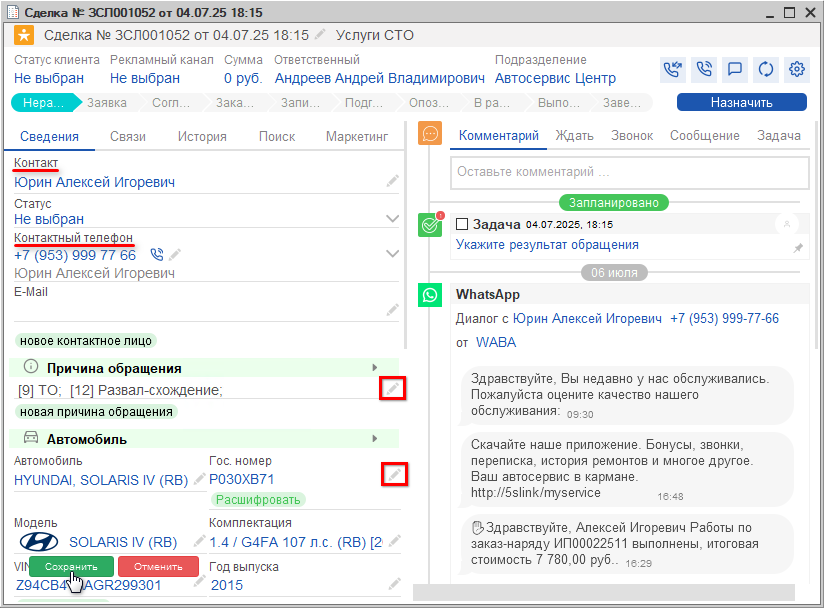This screenshot has width=824, height=608.
Task: Check the Задача task checkbox
Action: 462,224
